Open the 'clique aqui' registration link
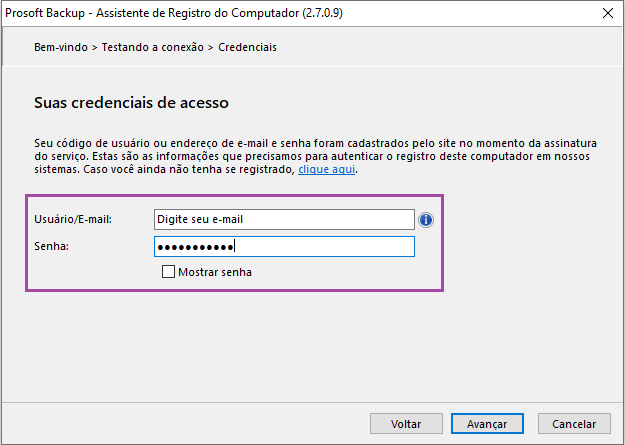The height and width of the screenshot is (445, 625). click(326, 169)
